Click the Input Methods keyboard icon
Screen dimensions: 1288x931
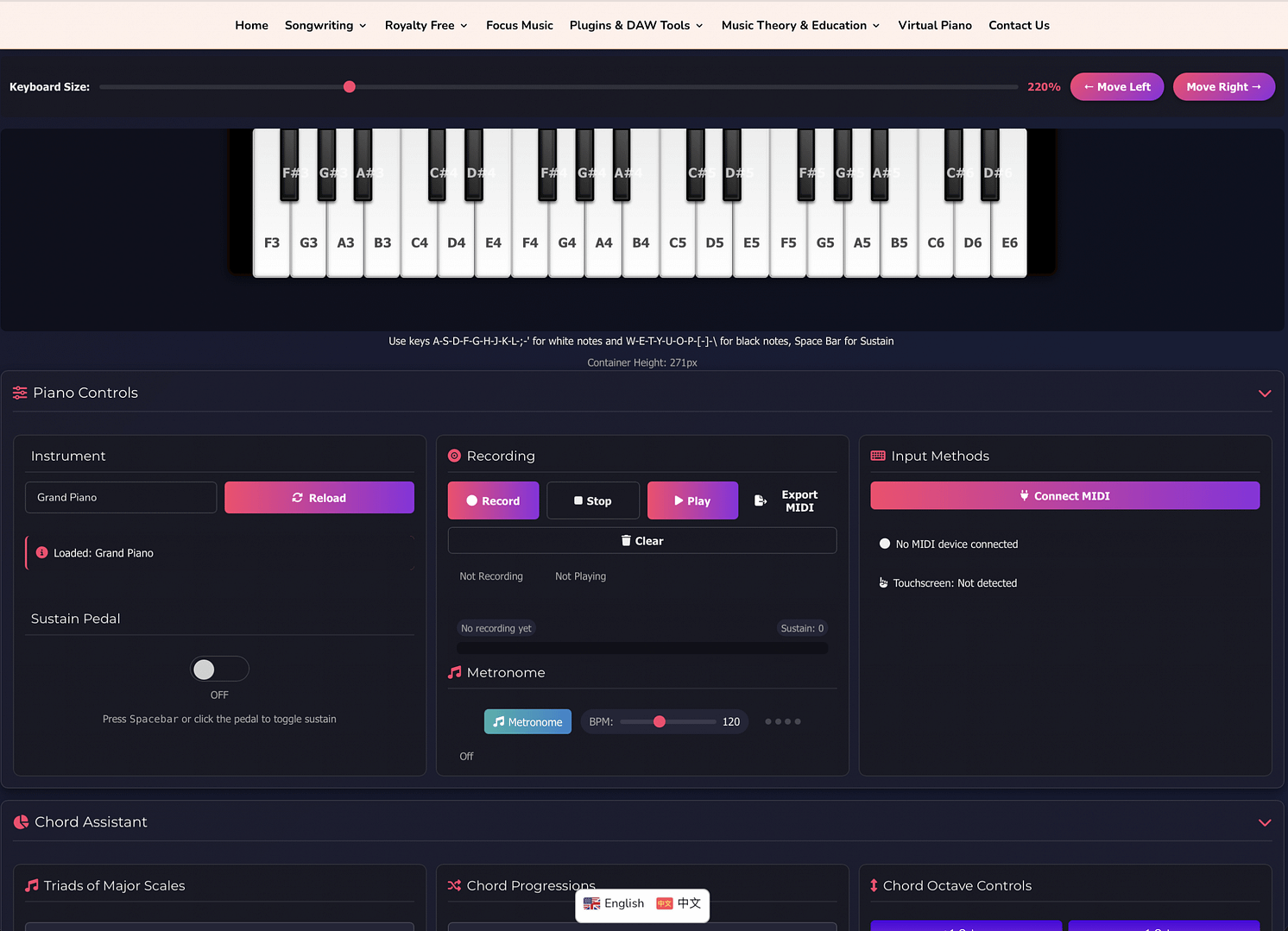tap(878, 456)
